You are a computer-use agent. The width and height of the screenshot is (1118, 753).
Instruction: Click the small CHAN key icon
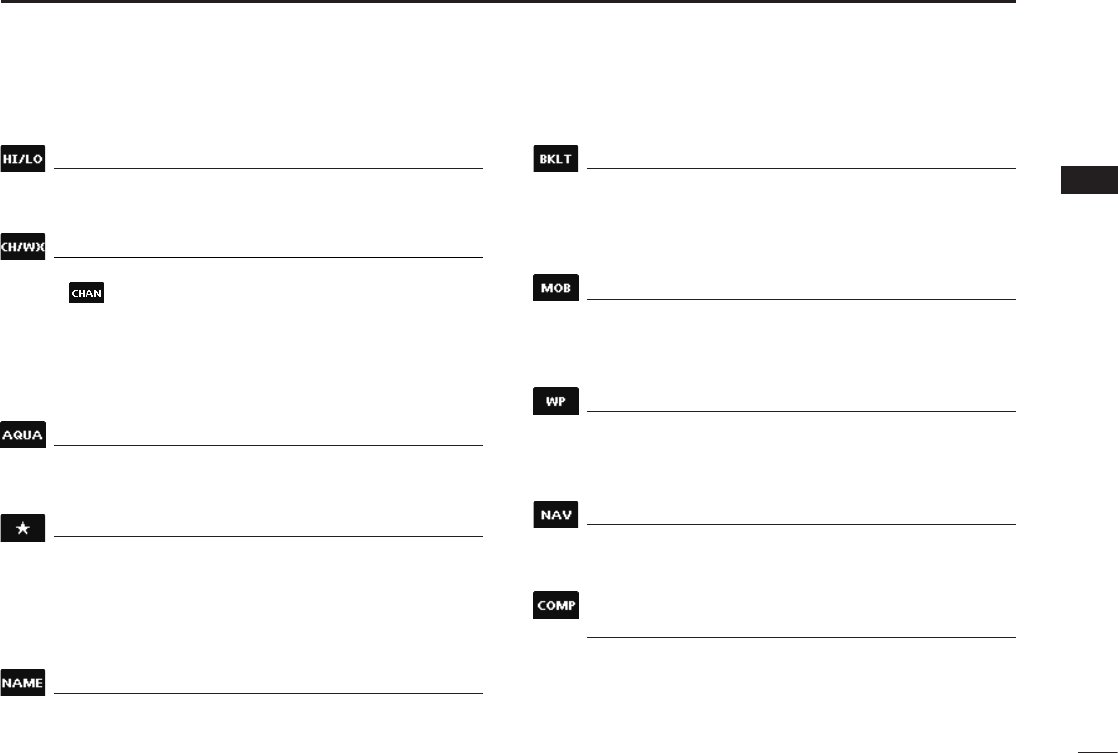(x=86, y=293)
